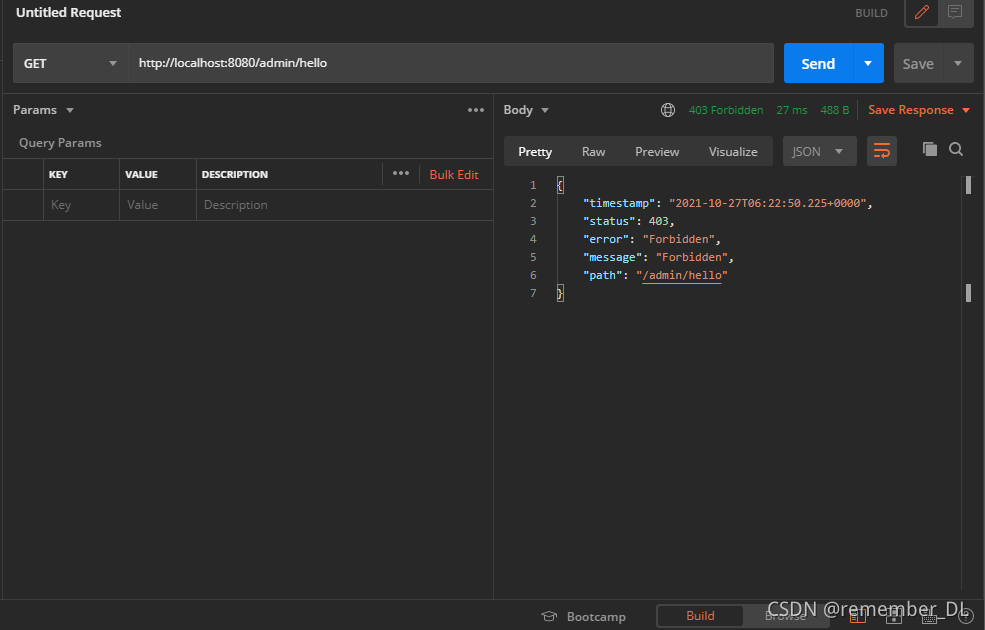Viewport: 985px width, 630px height.
Task: Open search in response body magnifier
Action: pyautogui.click(x=955, y=149)
